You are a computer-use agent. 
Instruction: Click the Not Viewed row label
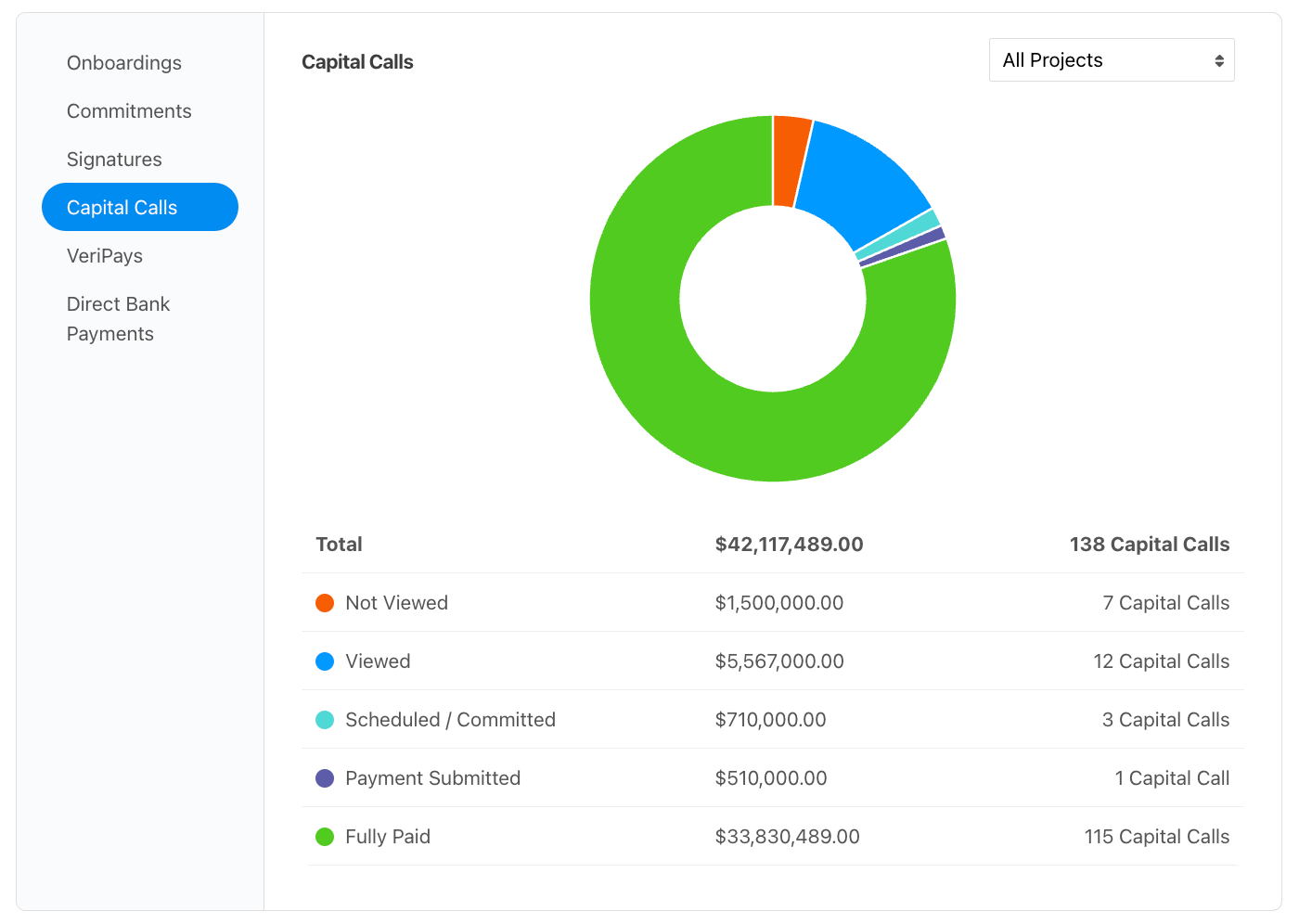396,603
